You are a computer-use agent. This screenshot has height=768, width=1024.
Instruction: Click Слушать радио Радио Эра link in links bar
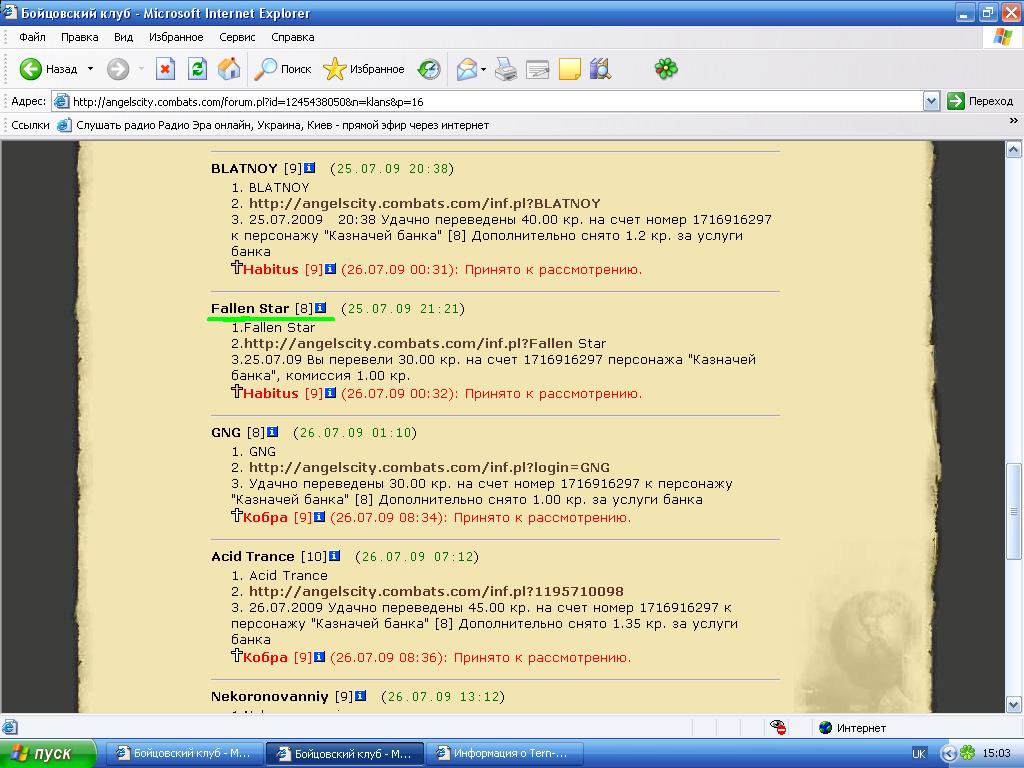(x=273, y=125)
